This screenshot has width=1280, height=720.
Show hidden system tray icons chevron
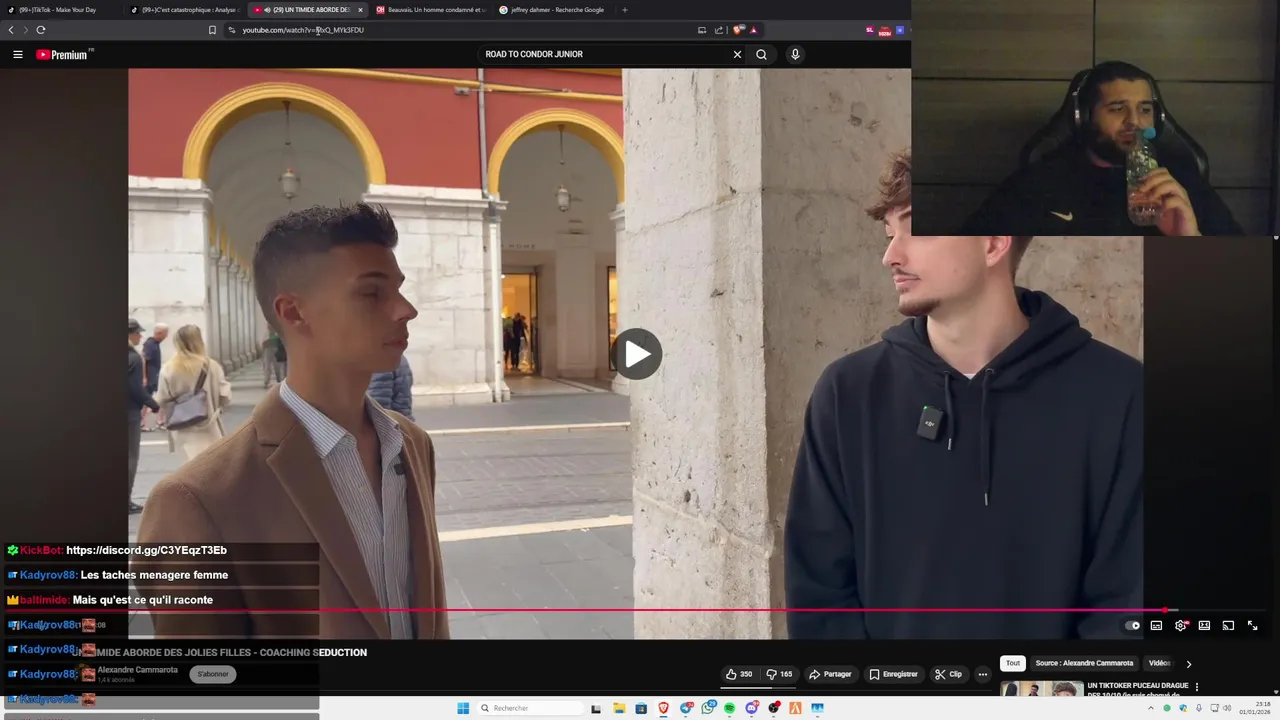[1151, 708]
